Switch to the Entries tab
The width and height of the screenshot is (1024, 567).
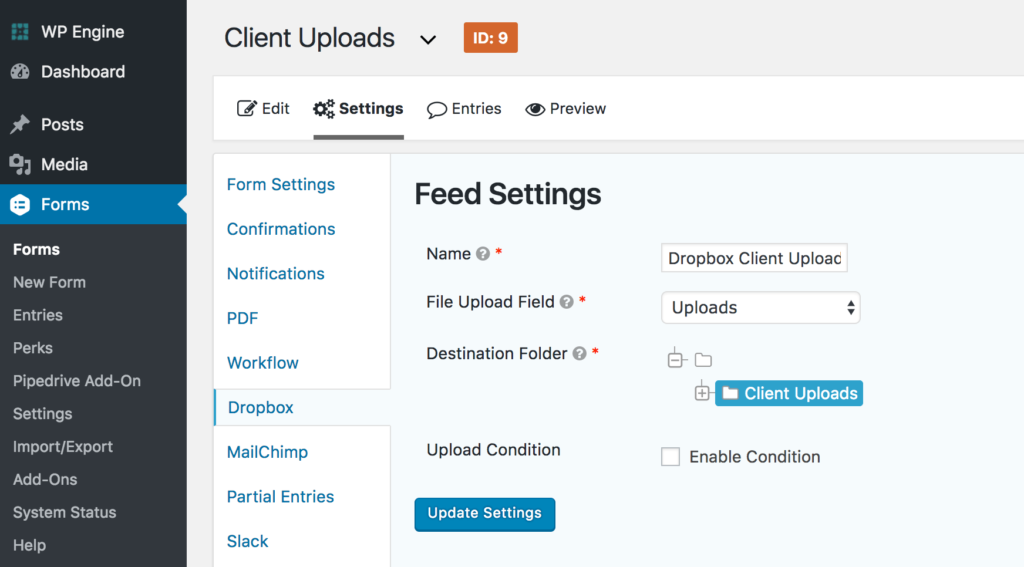pyautogui.click(x=464, y=108)
